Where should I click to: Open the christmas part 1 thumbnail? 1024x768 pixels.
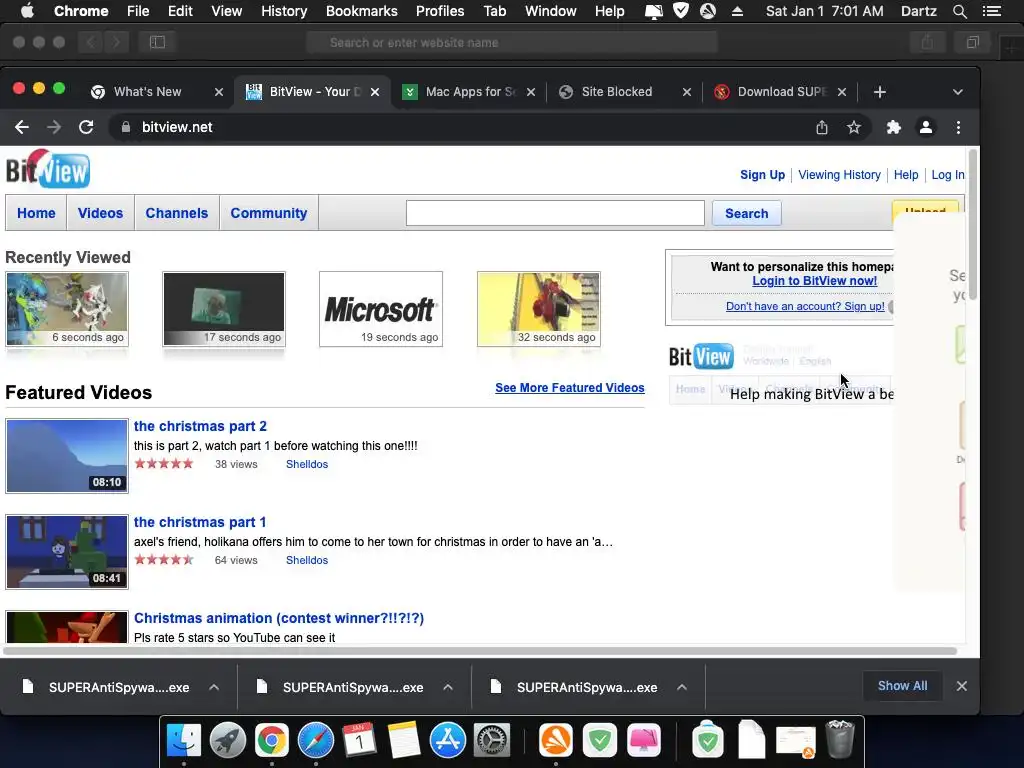pyautogui.click(x=67, y=552)
